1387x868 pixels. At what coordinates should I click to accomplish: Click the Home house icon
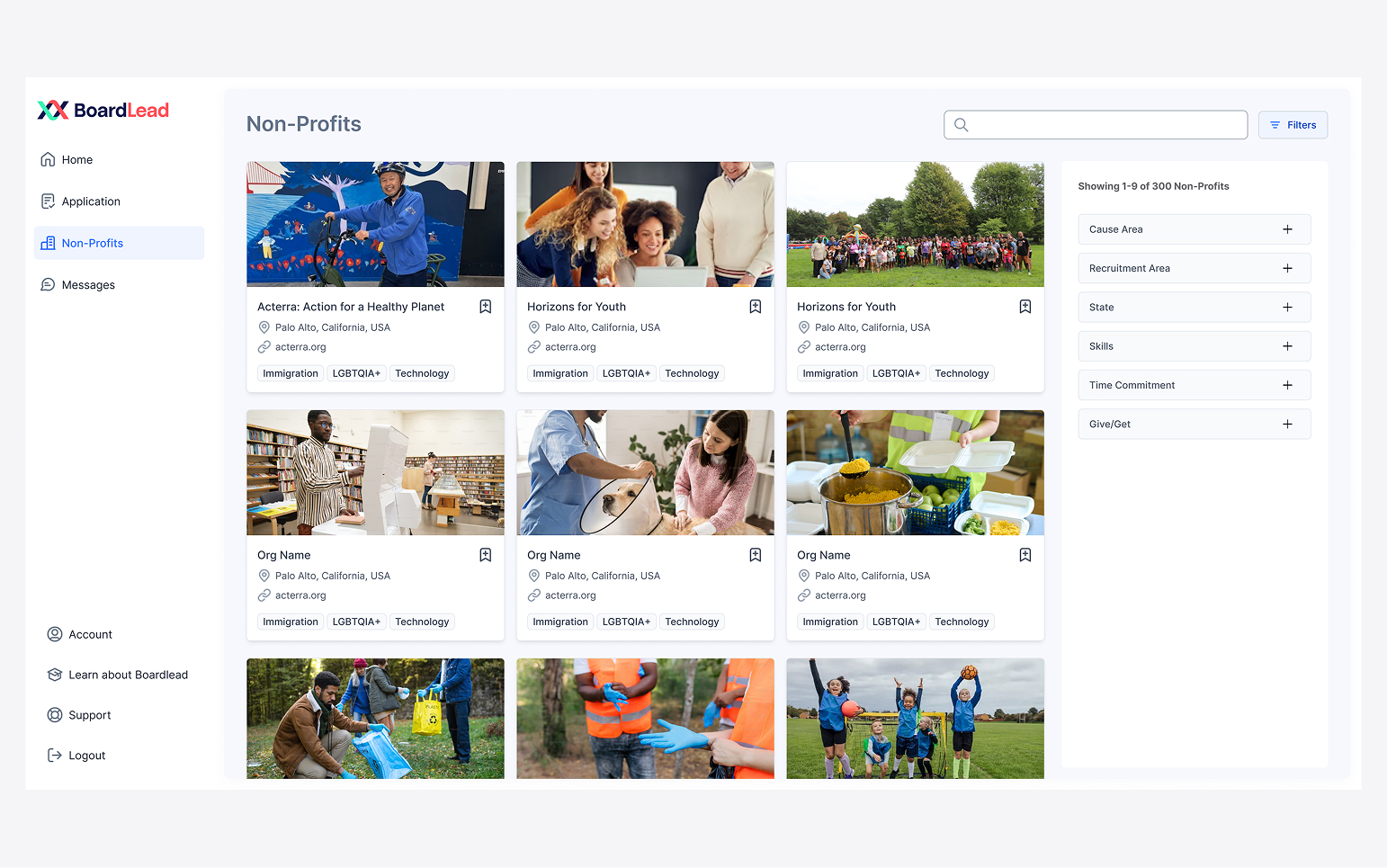click(48, 160)
